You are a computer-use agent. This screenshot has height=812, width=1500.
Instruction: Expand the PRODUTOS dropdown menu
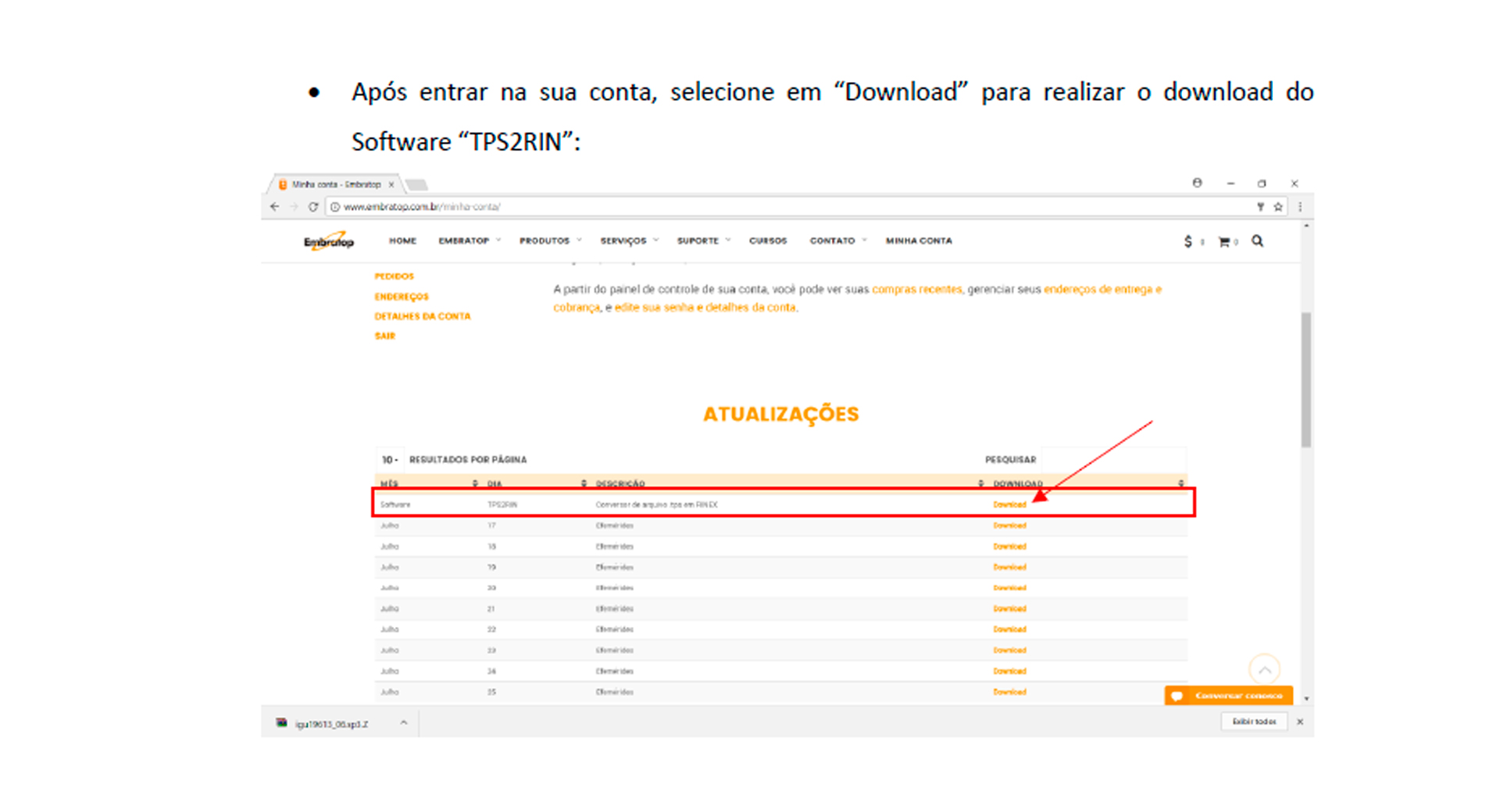550,241
